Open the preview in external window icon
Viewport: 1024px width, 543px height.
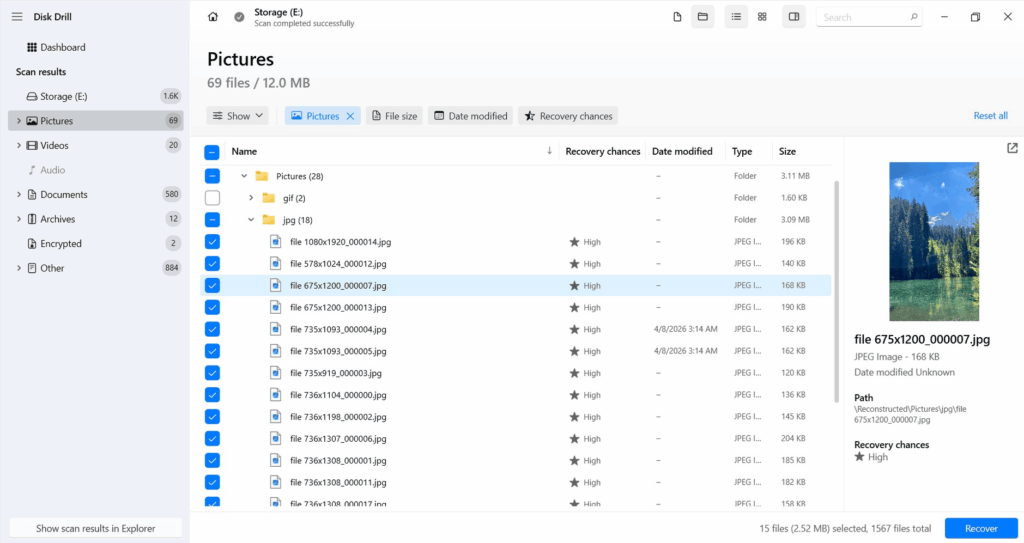point(1012,148)
